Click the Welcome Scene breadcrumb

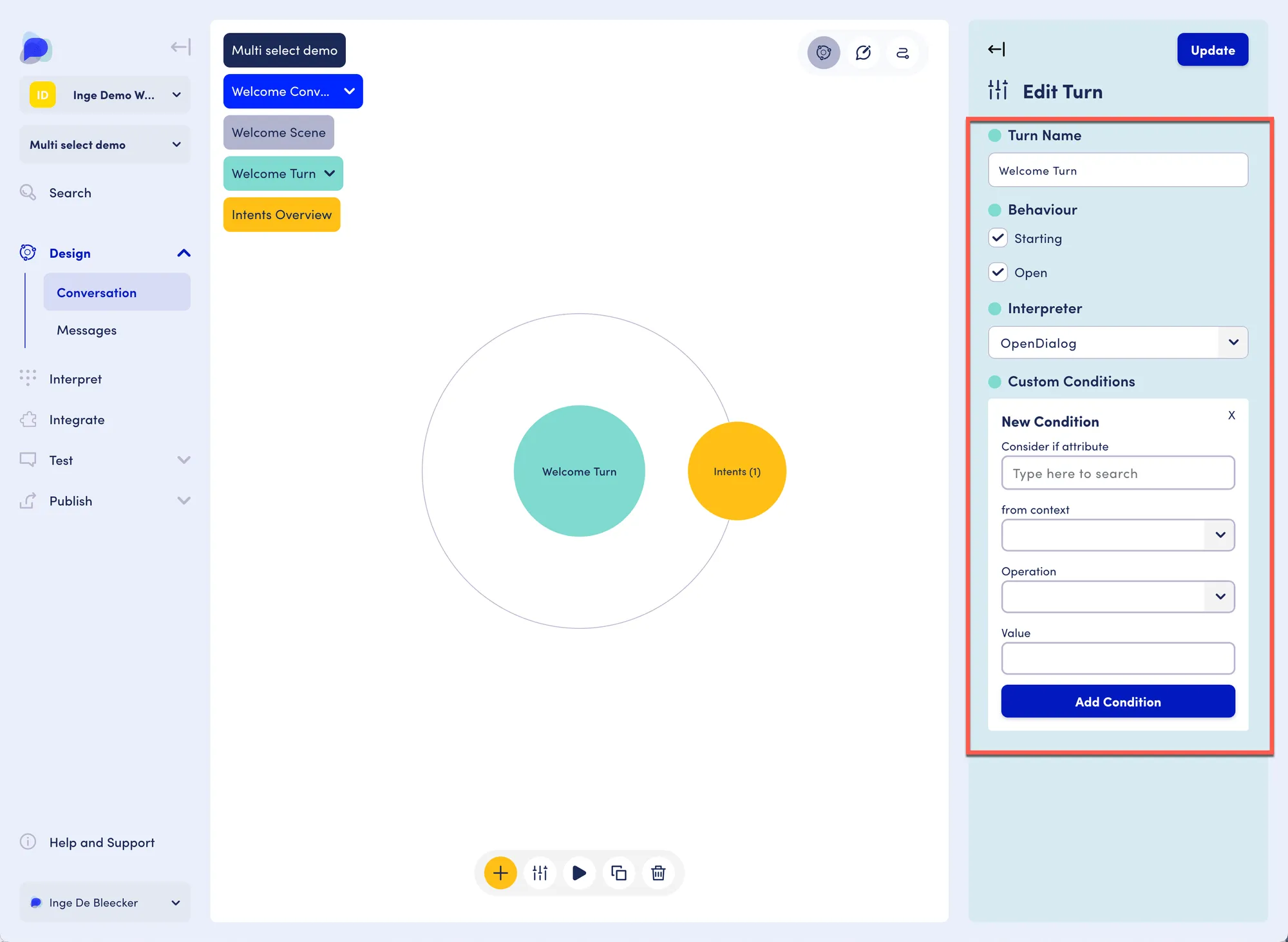pyautogui.click(x=279, y=132)
